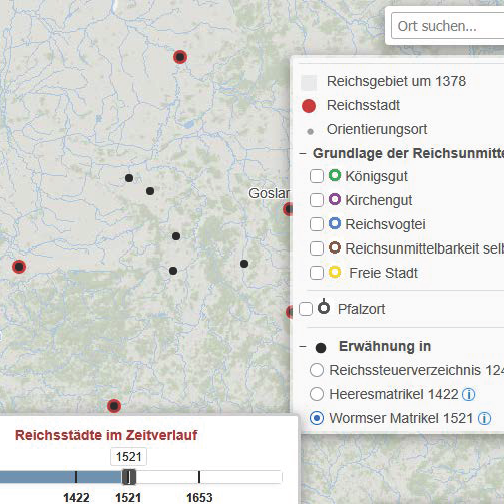Screen dimensions: 504x504
Task: Select the Reichssteuerverzeichnis radio button
Action: click(317, 370)
